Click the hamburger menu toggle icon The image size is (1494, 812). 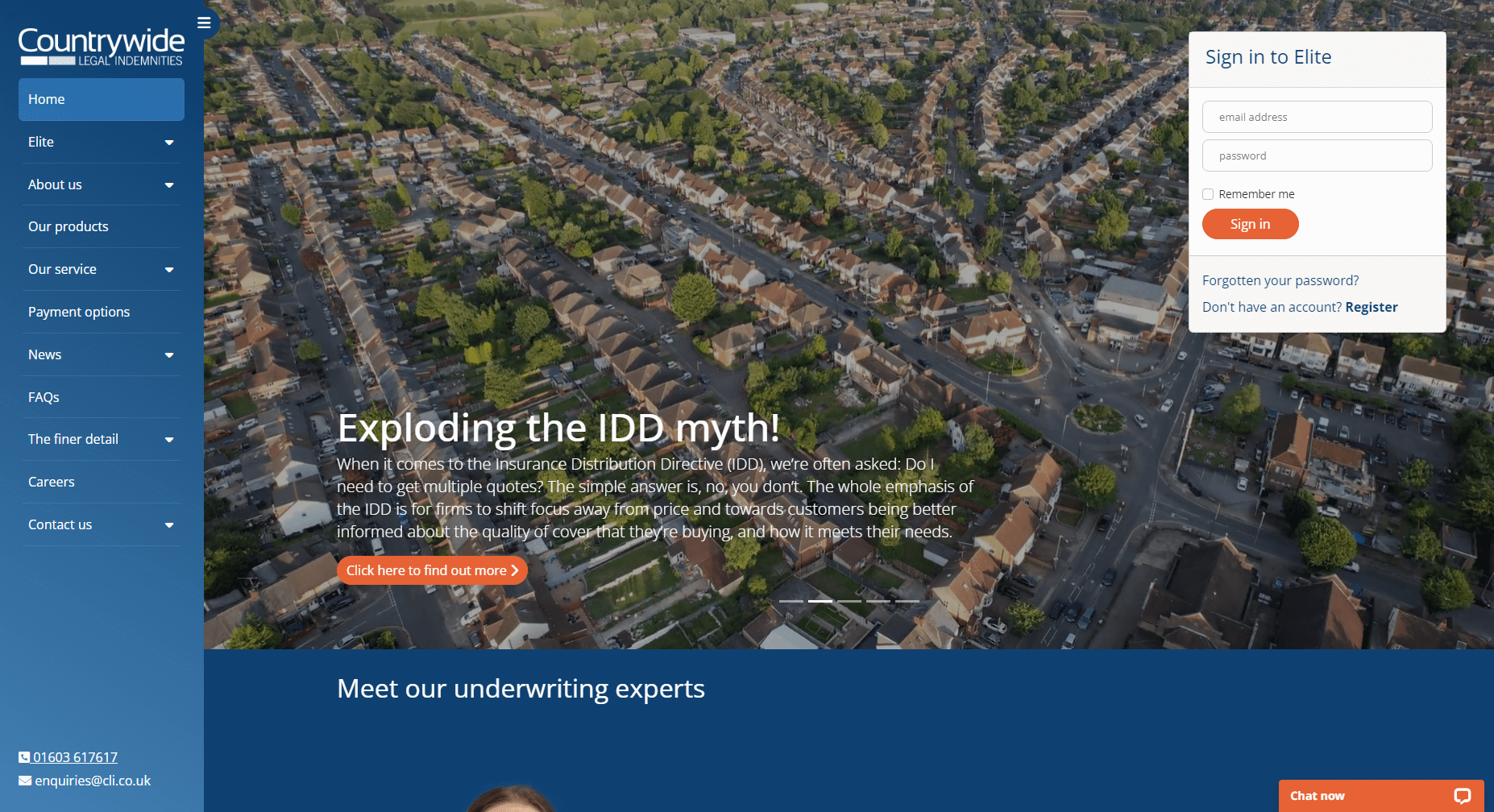204,23
